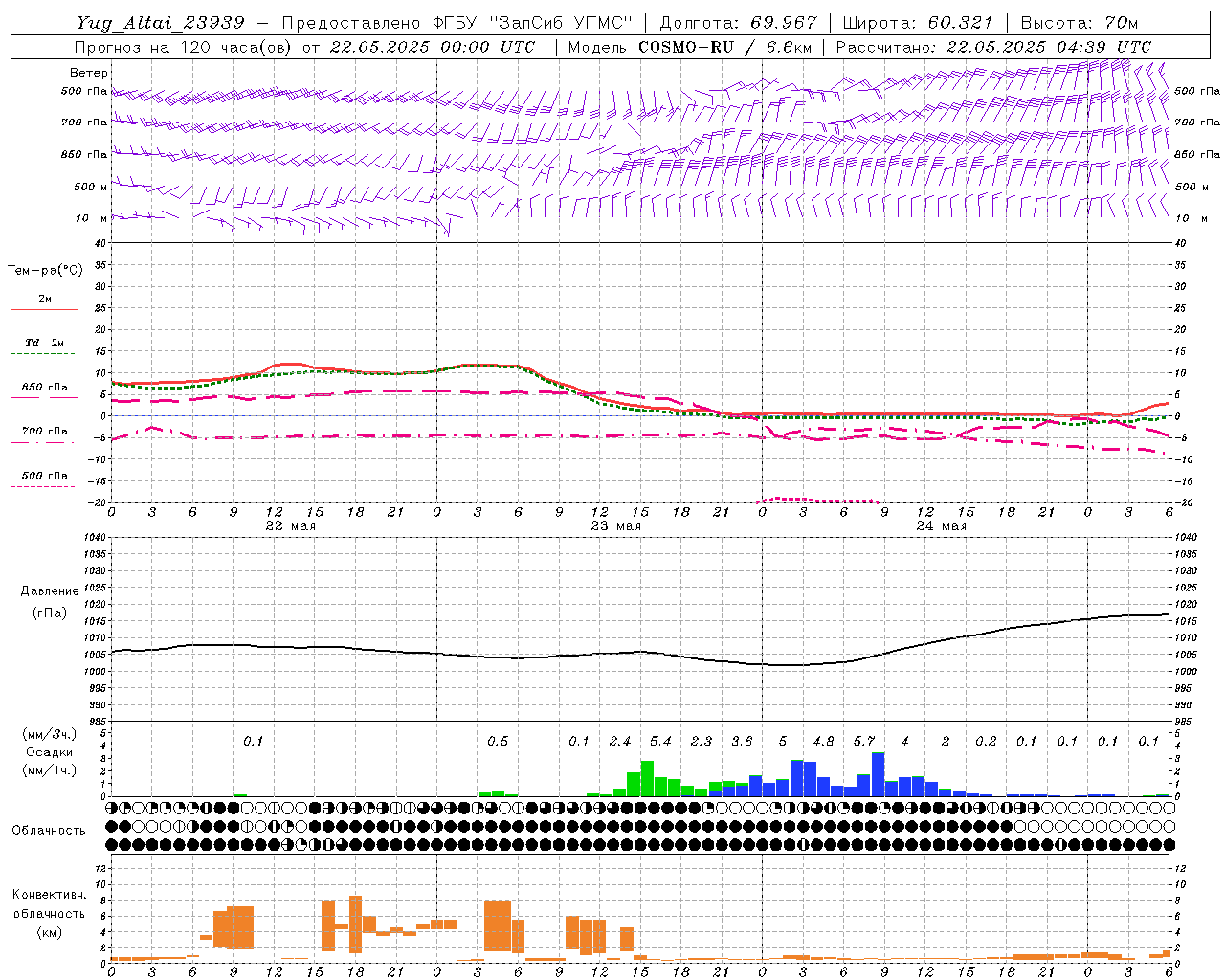Click the 24 мая date label

pos(941,526)
